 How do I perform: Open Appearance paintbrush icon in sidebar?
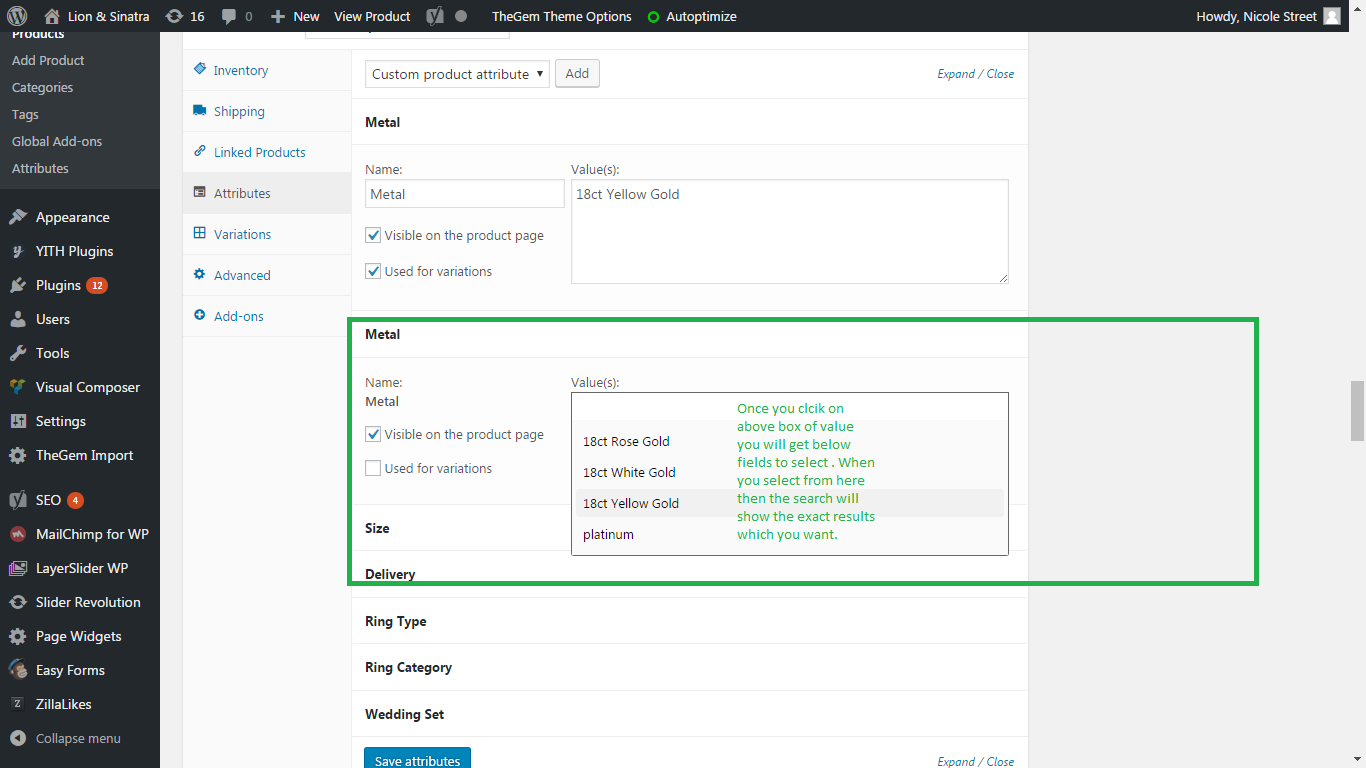(x=18, y=217)
